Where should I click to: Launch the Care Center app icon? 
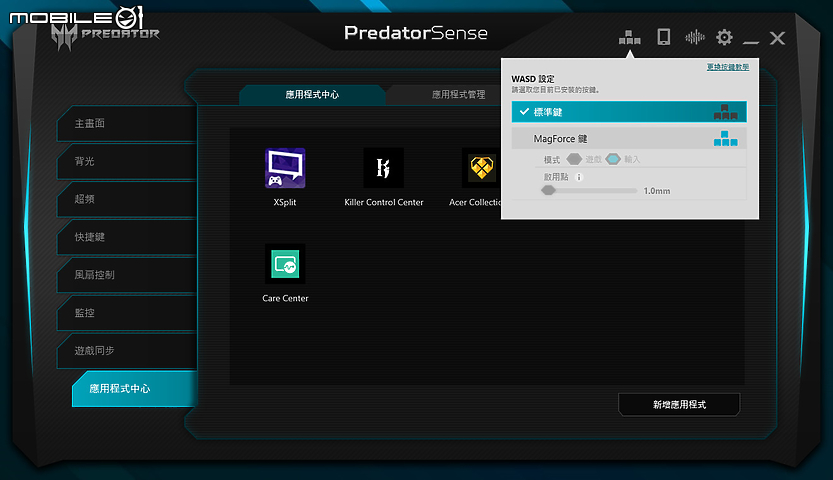pyautogui.click(x=285, y=264)
